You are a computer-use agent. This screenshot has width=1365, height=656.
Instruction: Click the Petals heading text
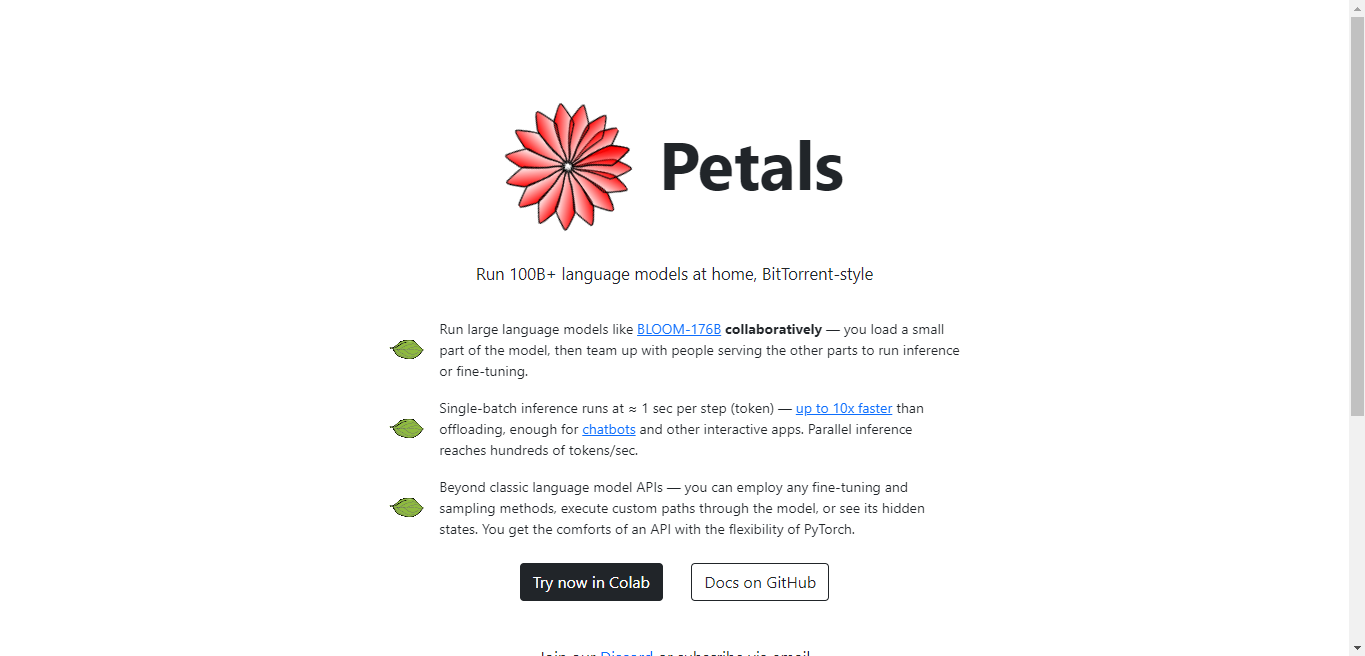(x=751, y=167)
